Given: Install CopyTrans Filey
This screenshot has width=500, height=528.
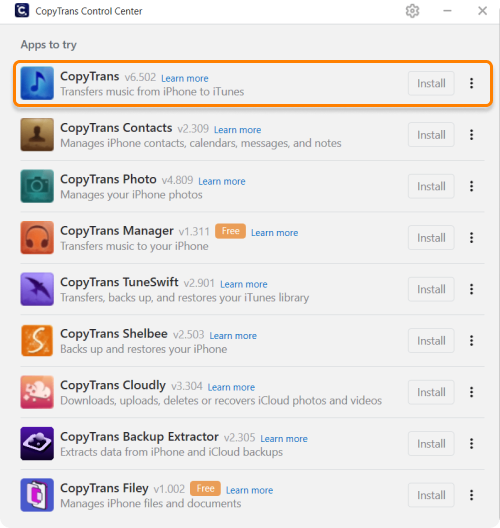Looking at the screenshot, I should (431, 495).
